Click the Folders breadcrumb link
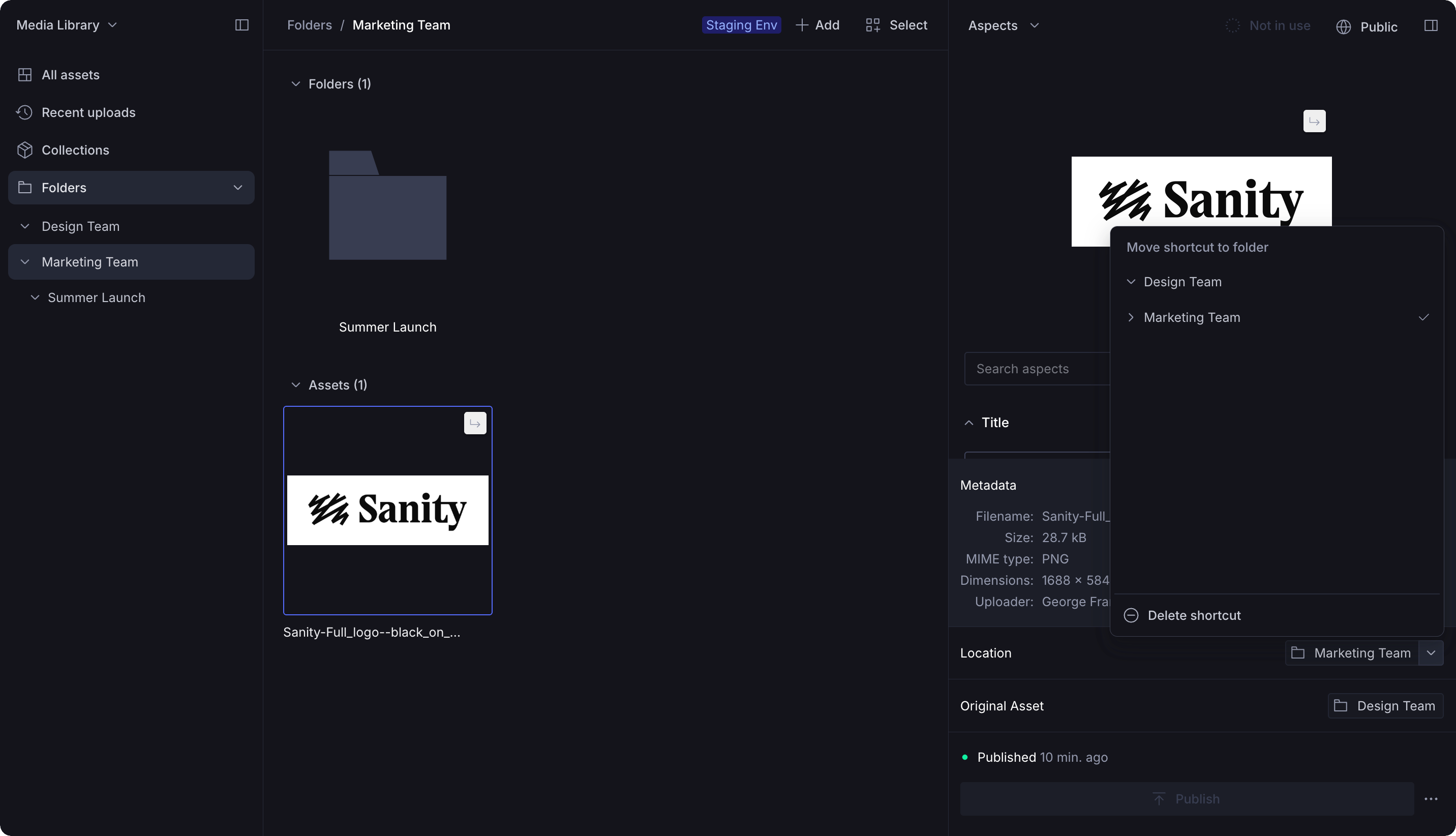The width and height of the screenshot is (1456, 836). 310,25
